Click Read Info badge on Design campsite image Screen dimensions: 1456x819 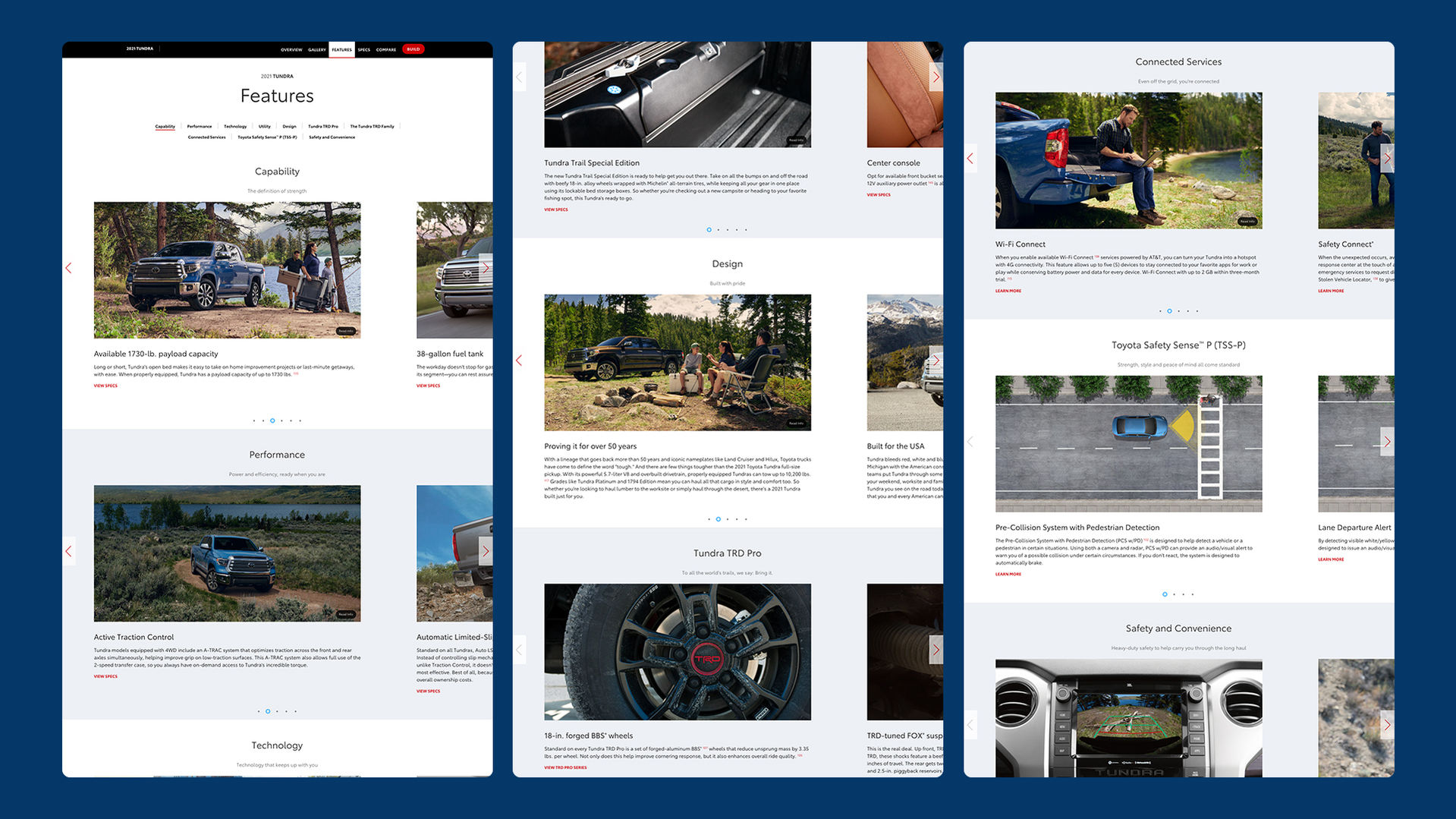(x=796, y=424)
